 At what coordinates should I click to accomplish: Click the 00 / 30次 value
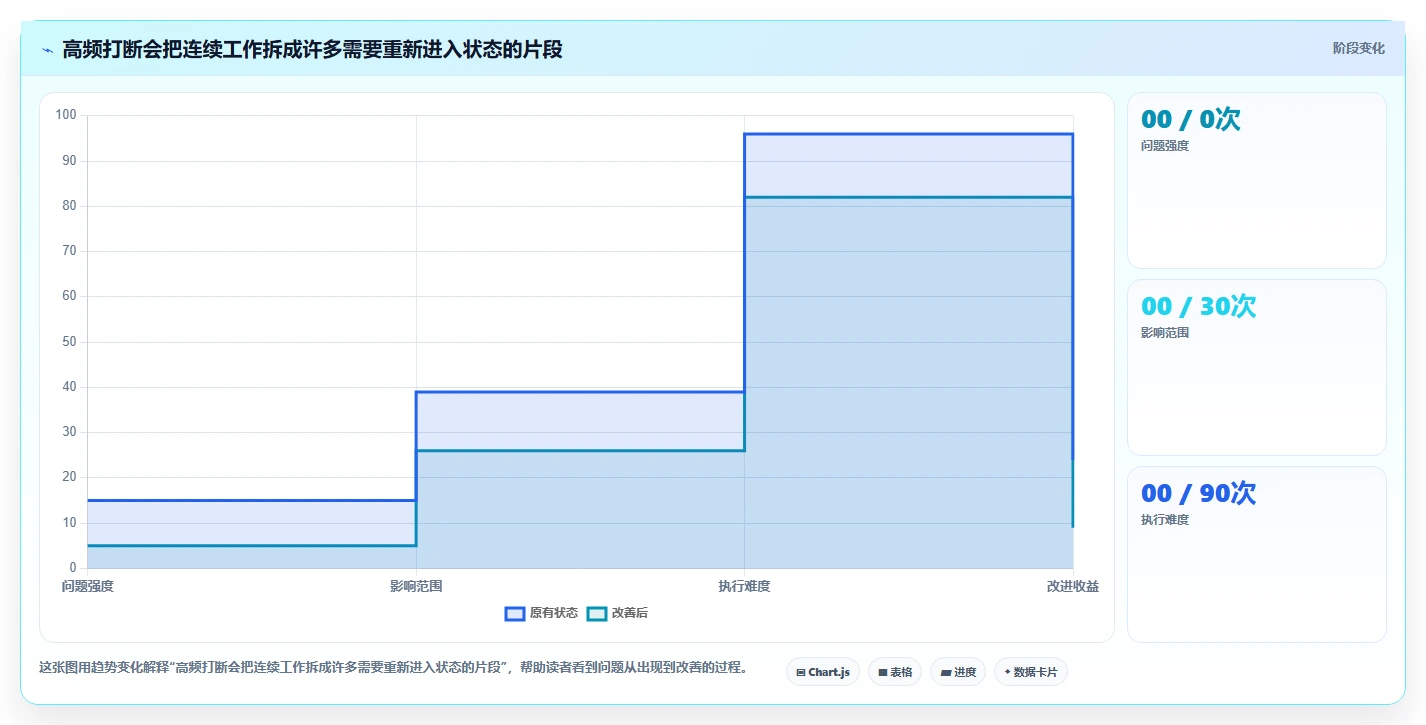[x=1199, y=307]
